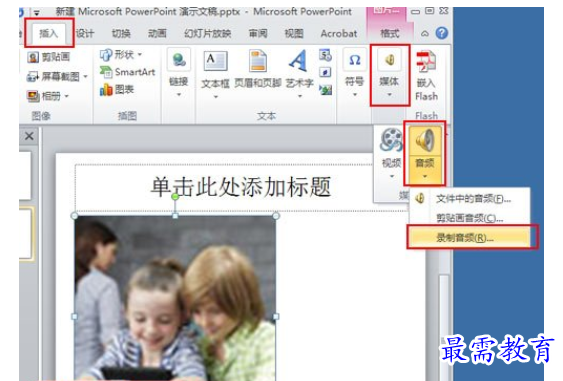Insert a 图表 chart
563x381 pixels.
[117, 89]
